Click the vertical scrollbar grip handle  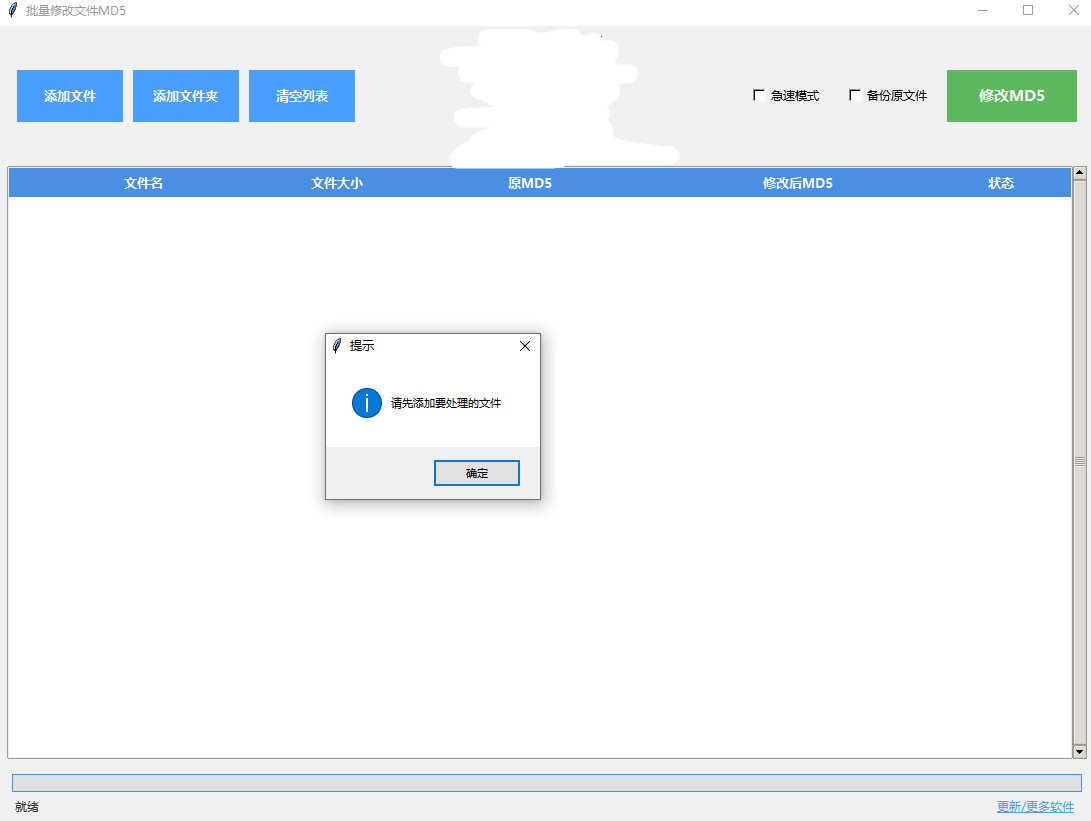coord(1080,462)
